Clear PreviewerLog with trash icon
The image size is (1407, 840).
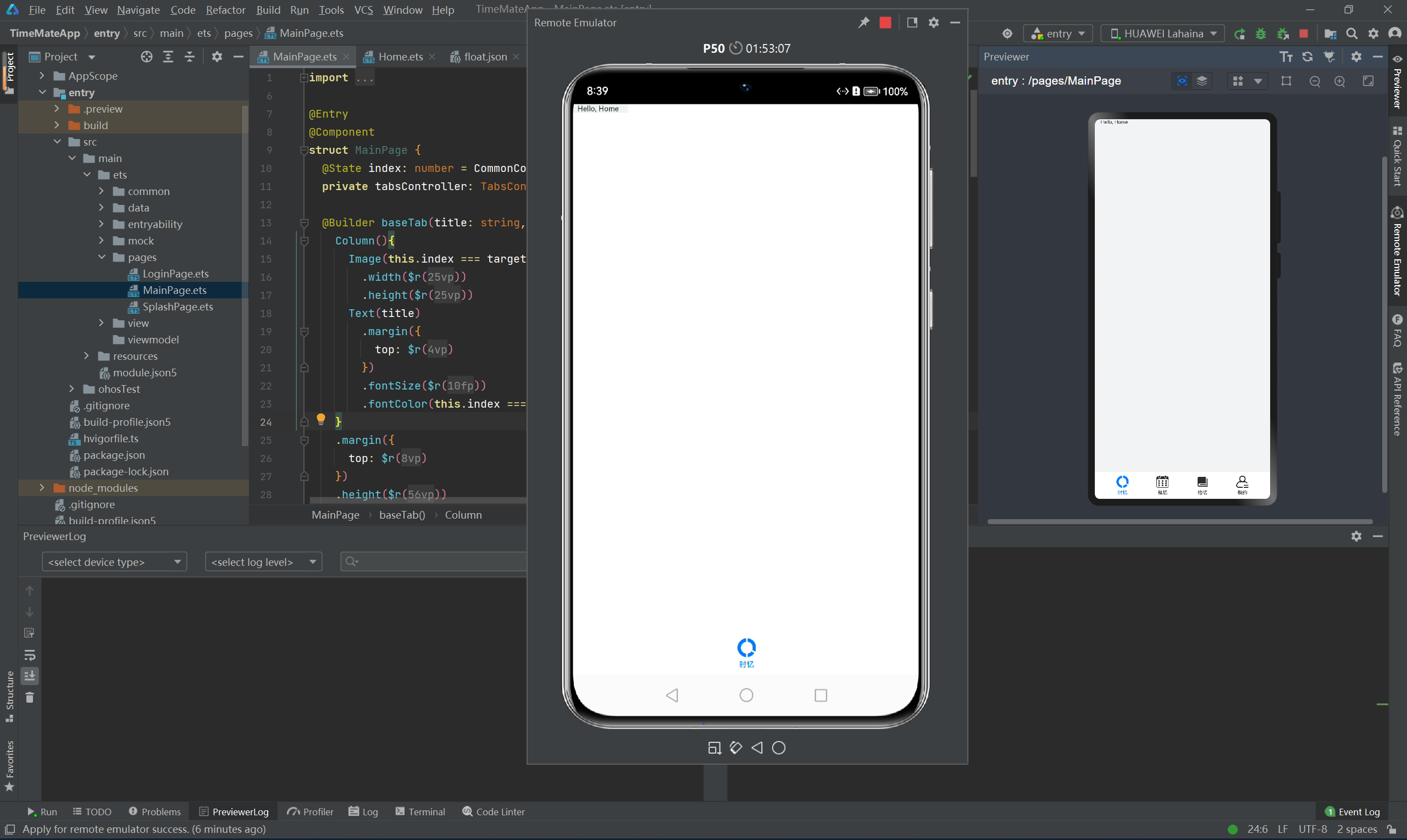click(30, 697)
